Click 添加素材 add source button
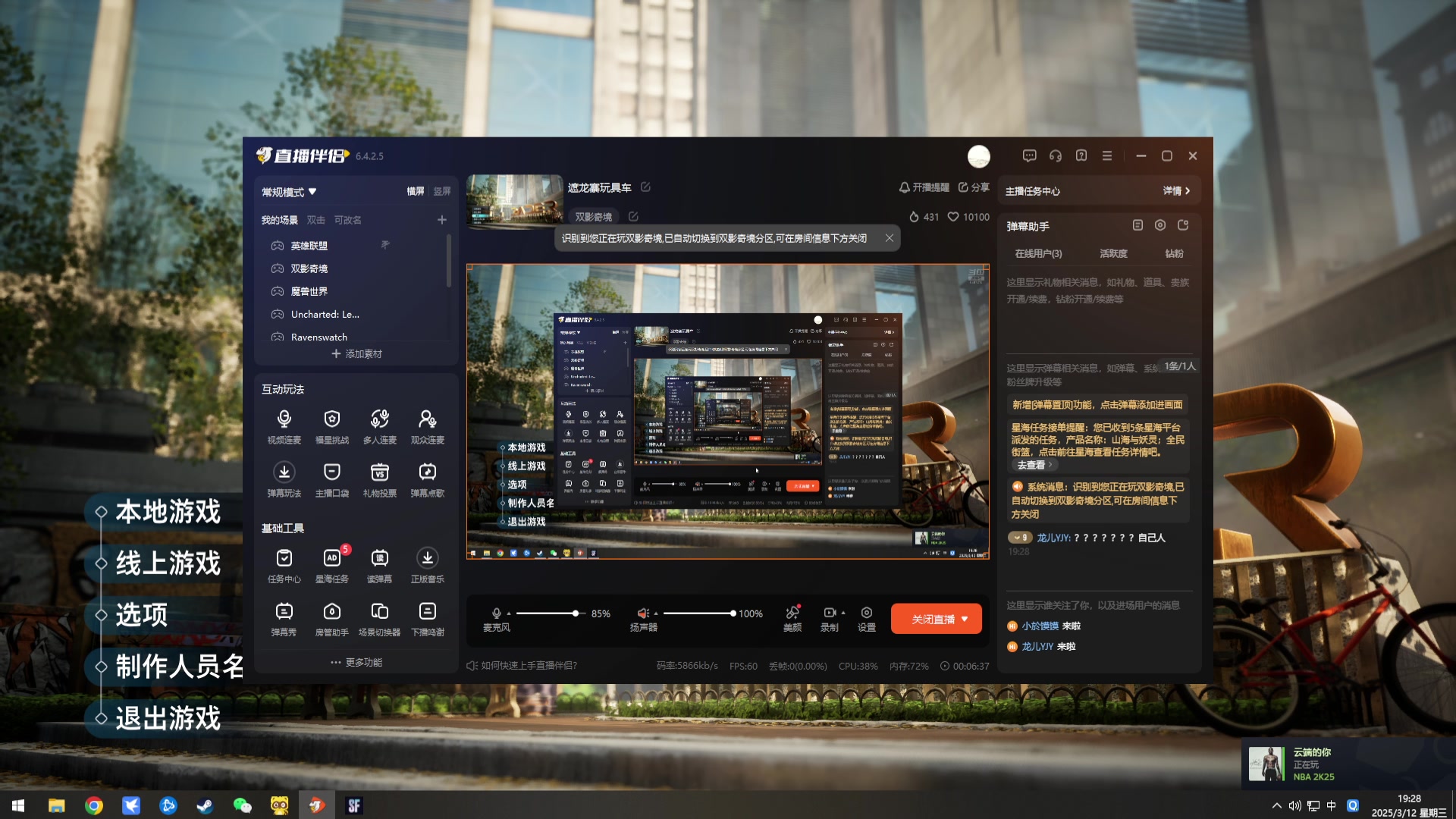The width and height of the screenshot is (1456, 819). (356, 353)
